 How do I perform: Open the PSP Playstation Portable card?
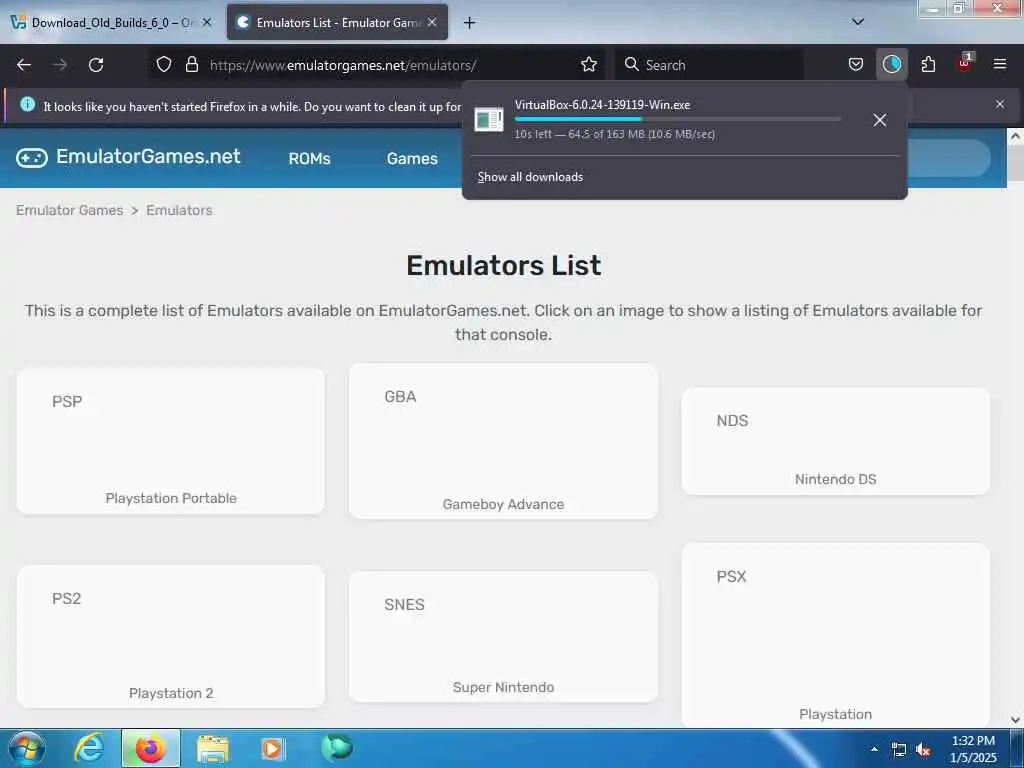[170, 441]
